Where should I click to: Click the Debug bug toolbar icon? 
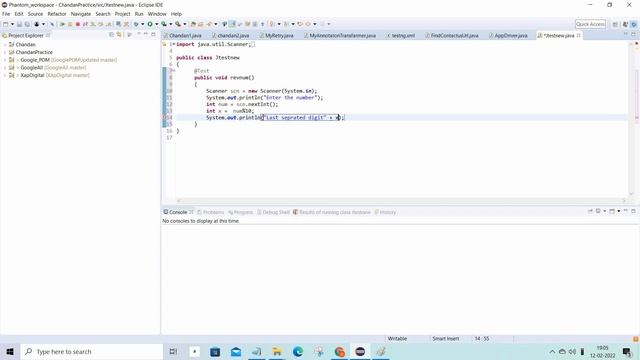pyautogui.click(x=136, y=24)
